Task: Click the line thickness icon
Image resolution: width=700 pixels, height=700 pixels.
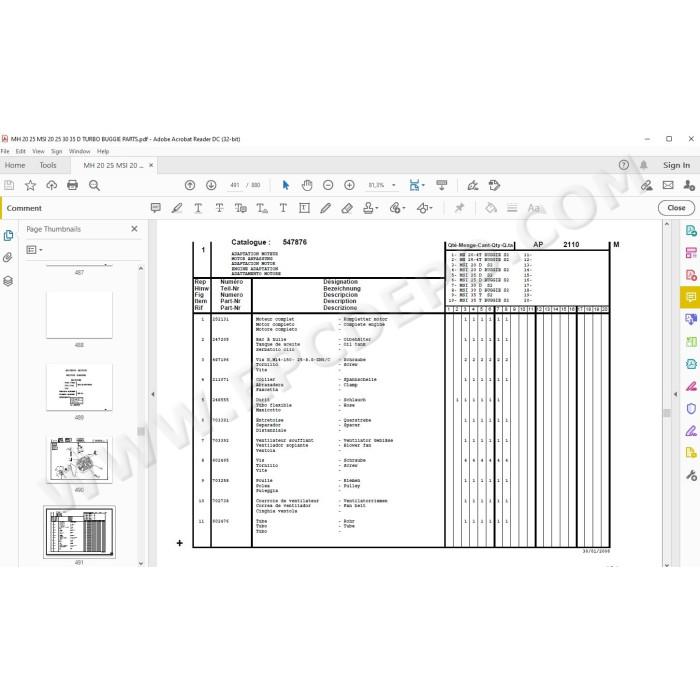Action: click(x=512, y=208)
